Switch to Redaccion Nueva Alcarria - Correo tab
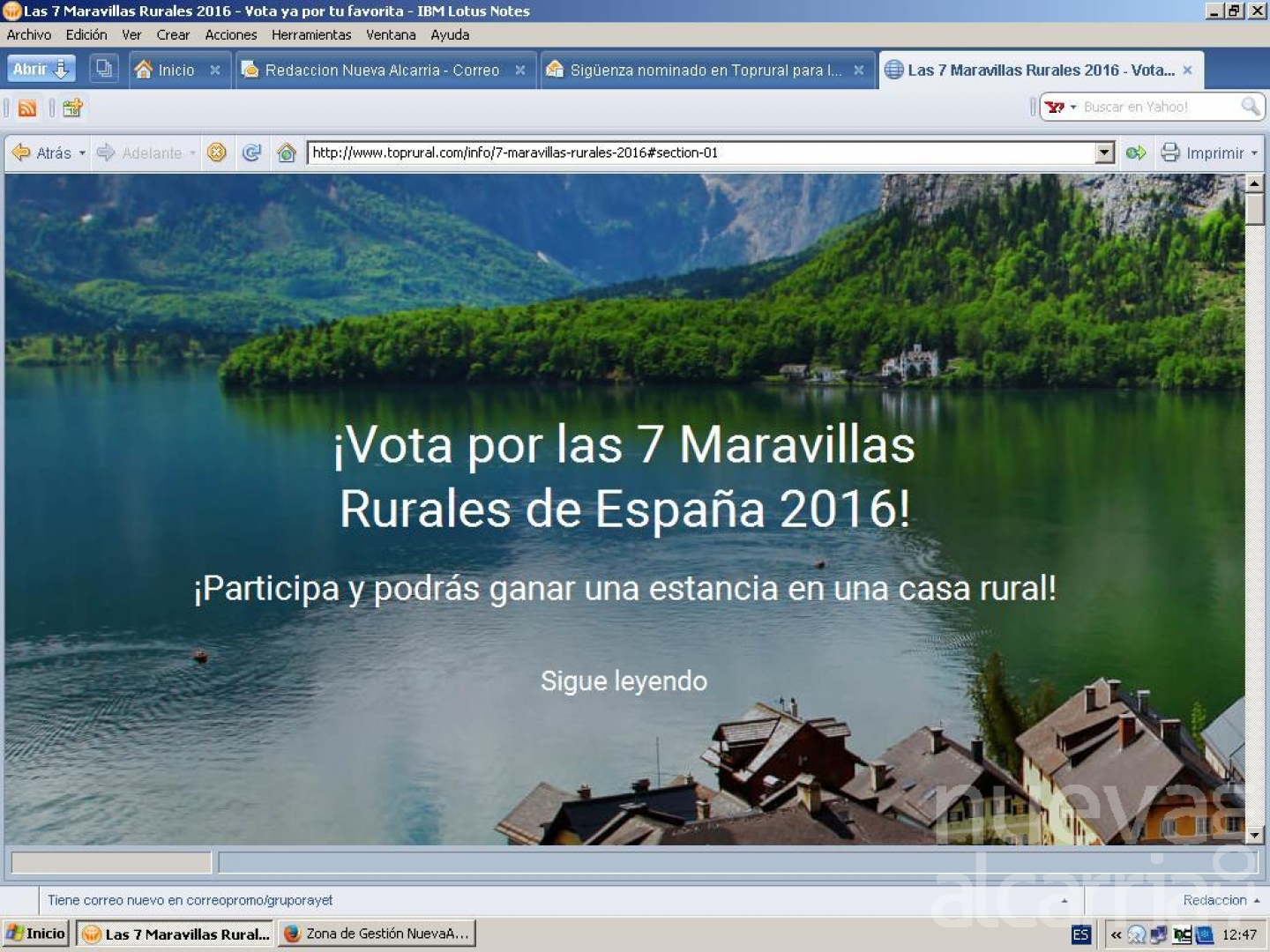Viewport: 1270px width, 952px height. tap(381, 70)
